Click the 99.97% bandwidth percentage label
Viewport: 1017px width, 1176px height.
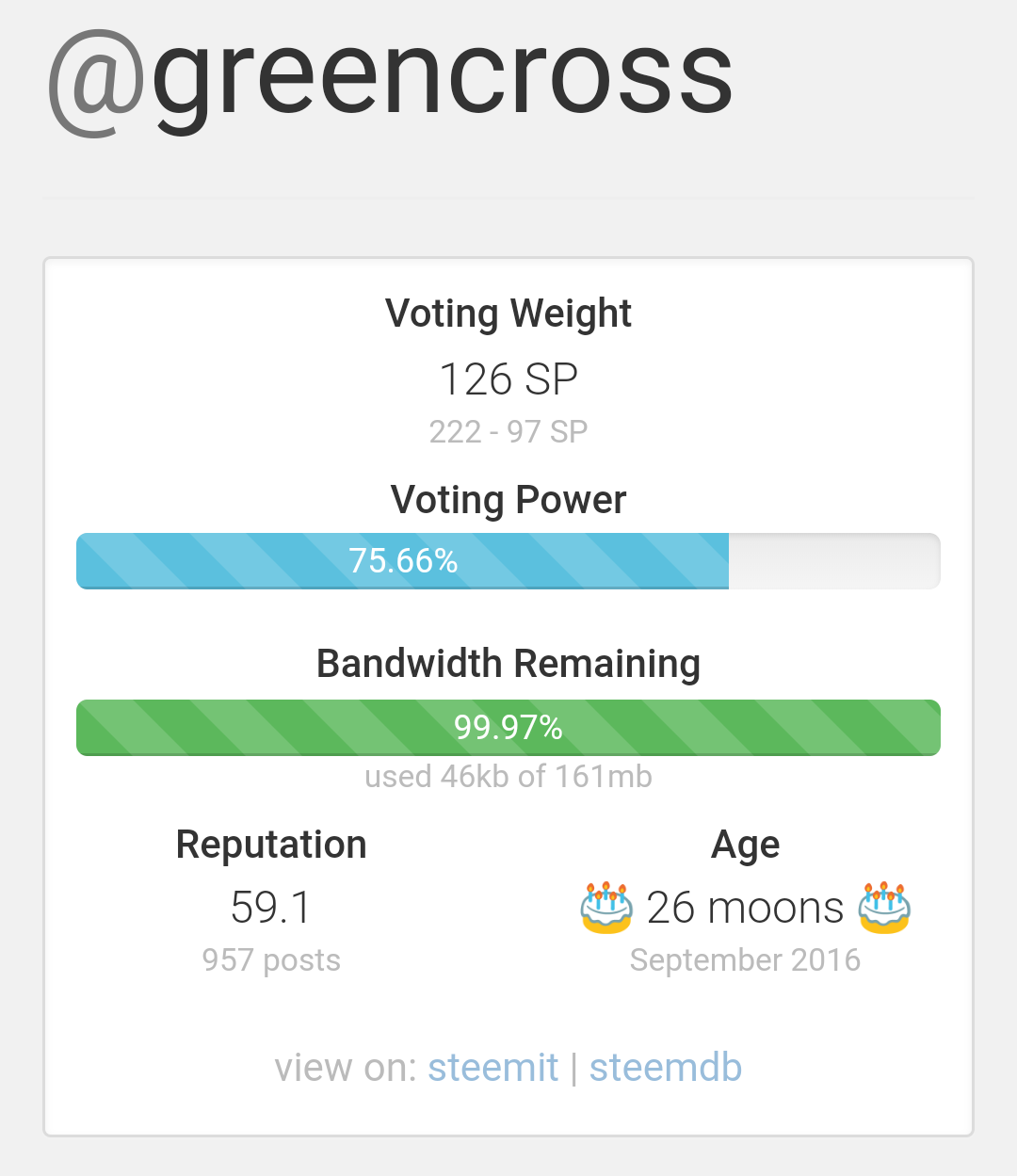click(508, 728)
